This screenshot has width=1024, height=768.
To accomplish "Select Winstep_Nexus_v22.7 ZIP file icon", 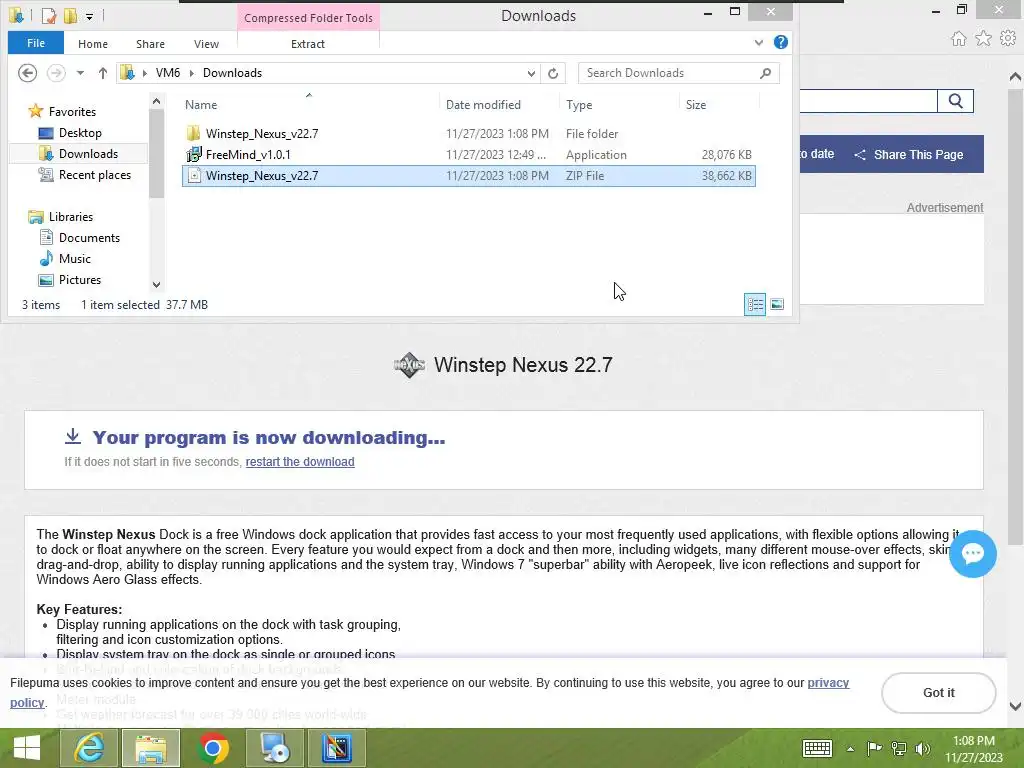I will pos(194,176).
